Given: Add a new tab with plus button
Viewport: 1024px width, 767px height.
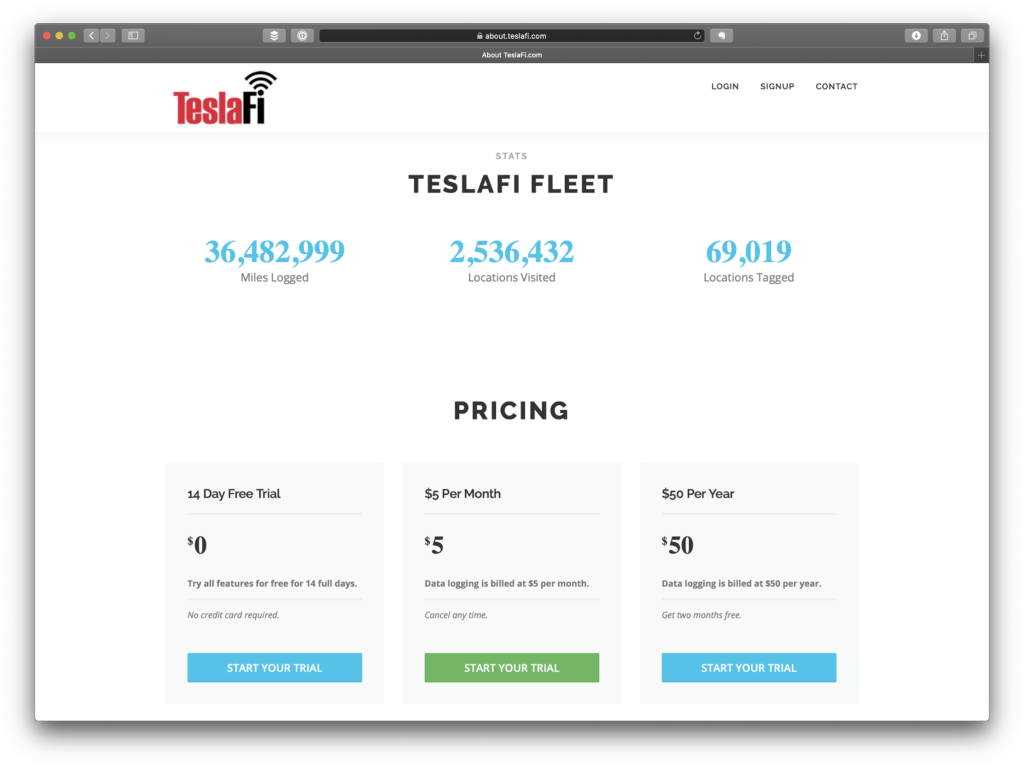Looking at the screenshot, I should click(981, 55).
